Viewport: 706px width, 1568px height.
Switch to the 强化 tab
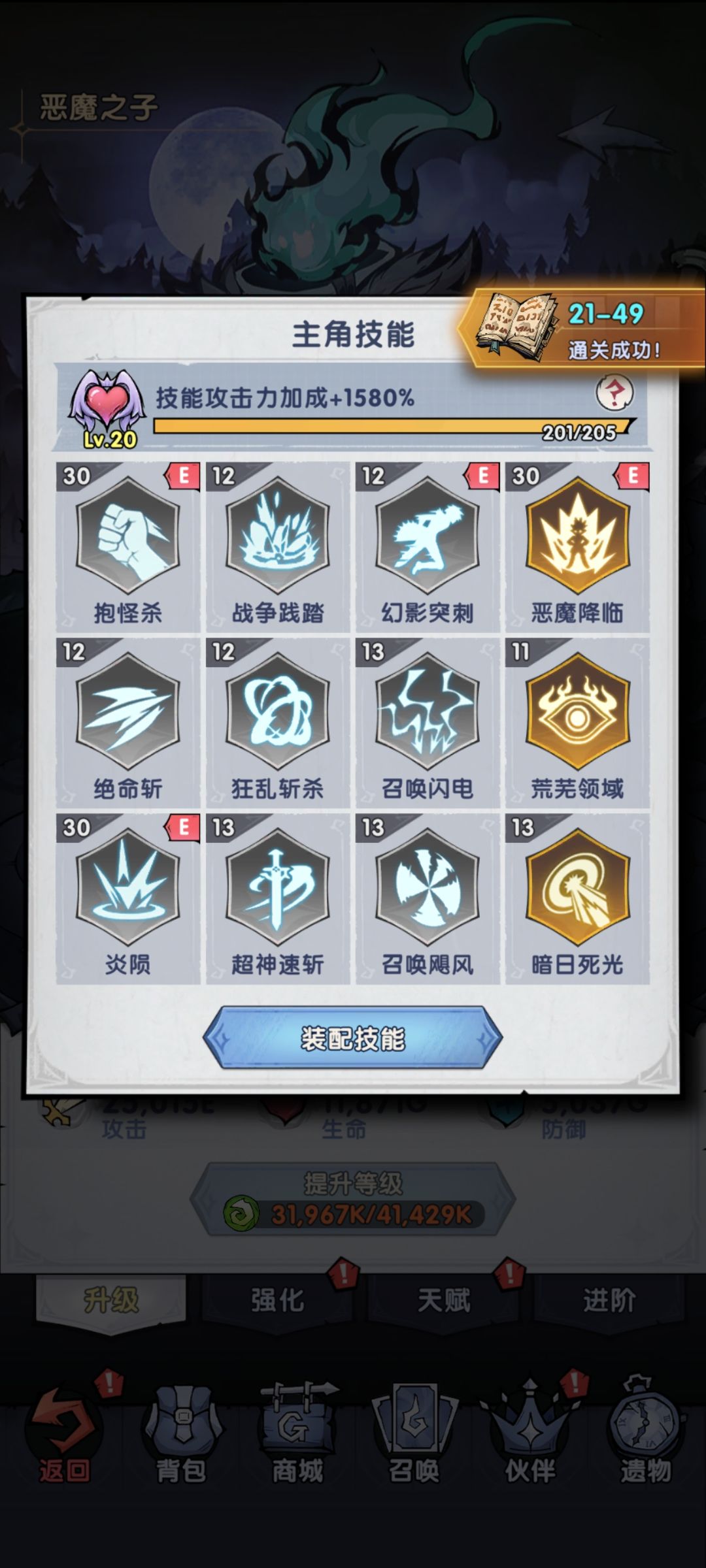click(277, 1299)
